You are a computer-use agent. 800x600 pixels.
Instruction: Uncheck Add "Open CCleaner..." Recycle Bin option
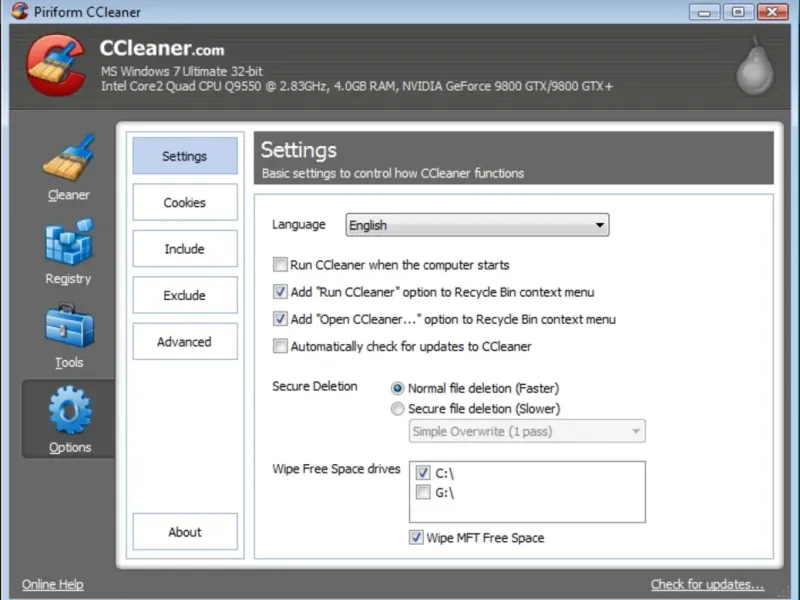pyautogui.click(x=280, y=319)
